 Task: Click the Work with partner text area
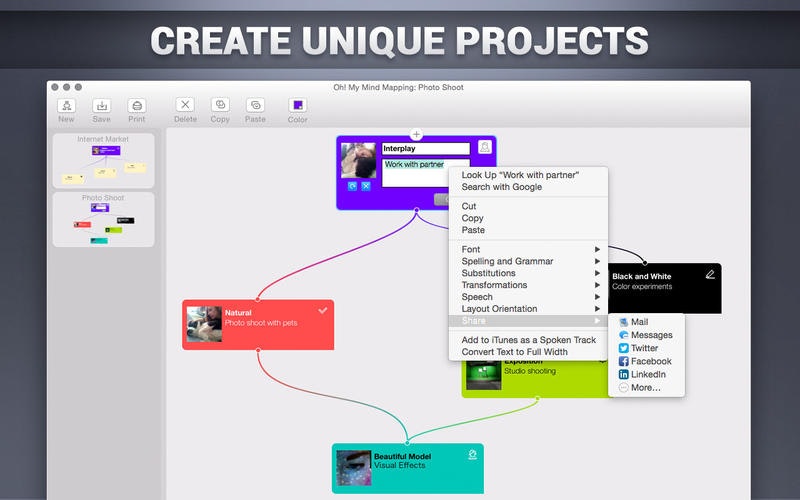pyautogui.click(x=415, y=173)
